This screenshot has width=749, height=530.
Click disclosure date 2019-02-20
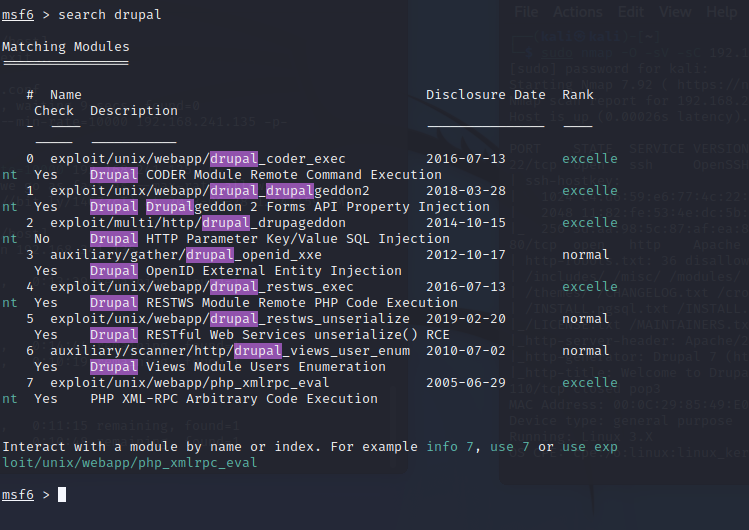click(x=466, y=318)
